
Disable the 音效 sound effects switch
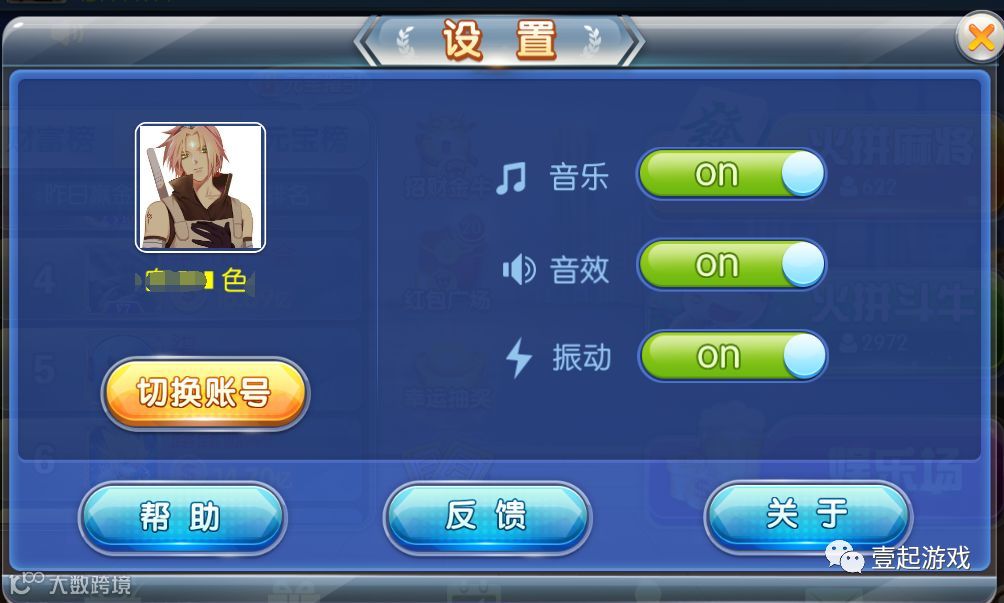(x=732, y=264)
